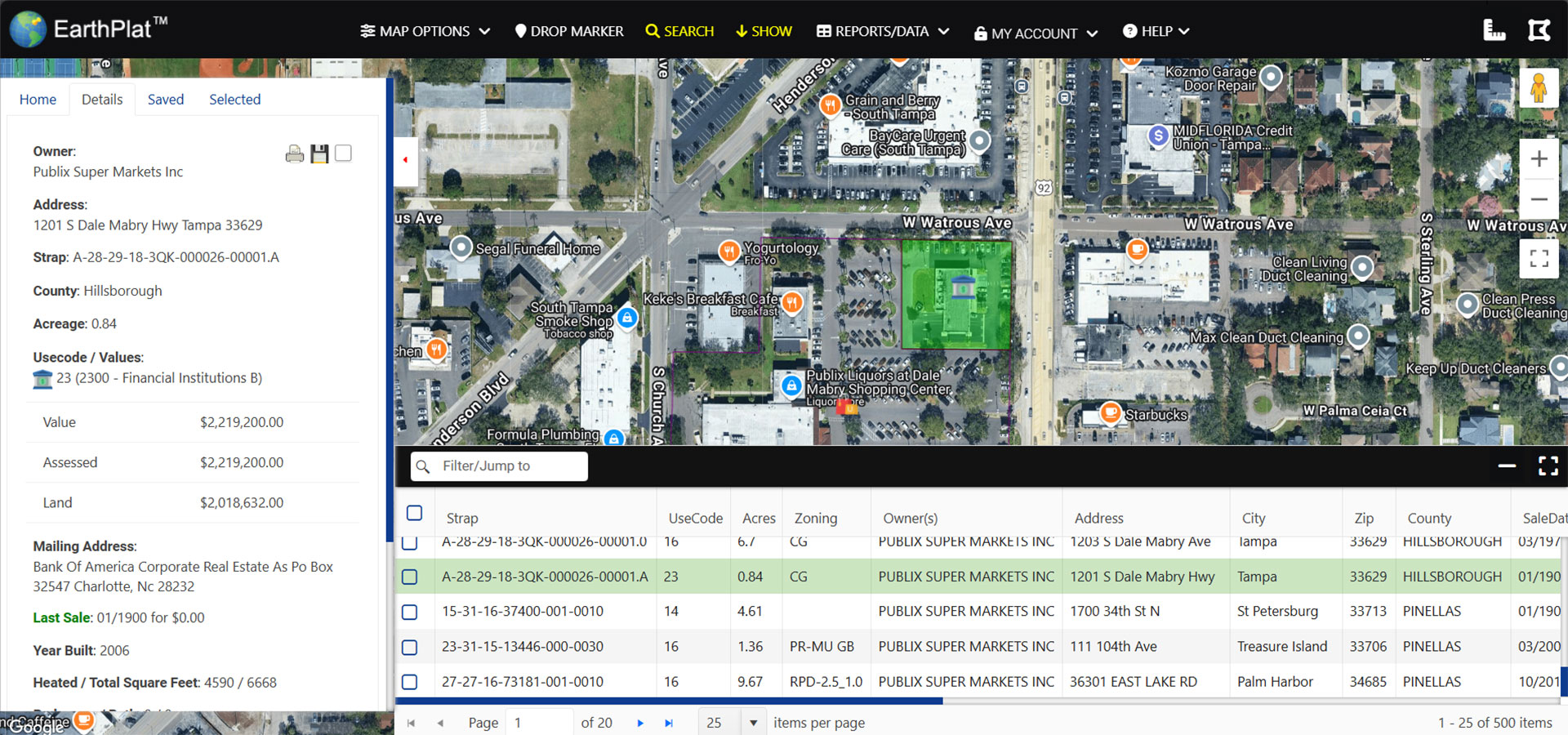Image resolution: width=1568 pixels, height=735 pixels.
Task: Open REPORTS/DATA dropdown
Action: (x=883, y=31)
